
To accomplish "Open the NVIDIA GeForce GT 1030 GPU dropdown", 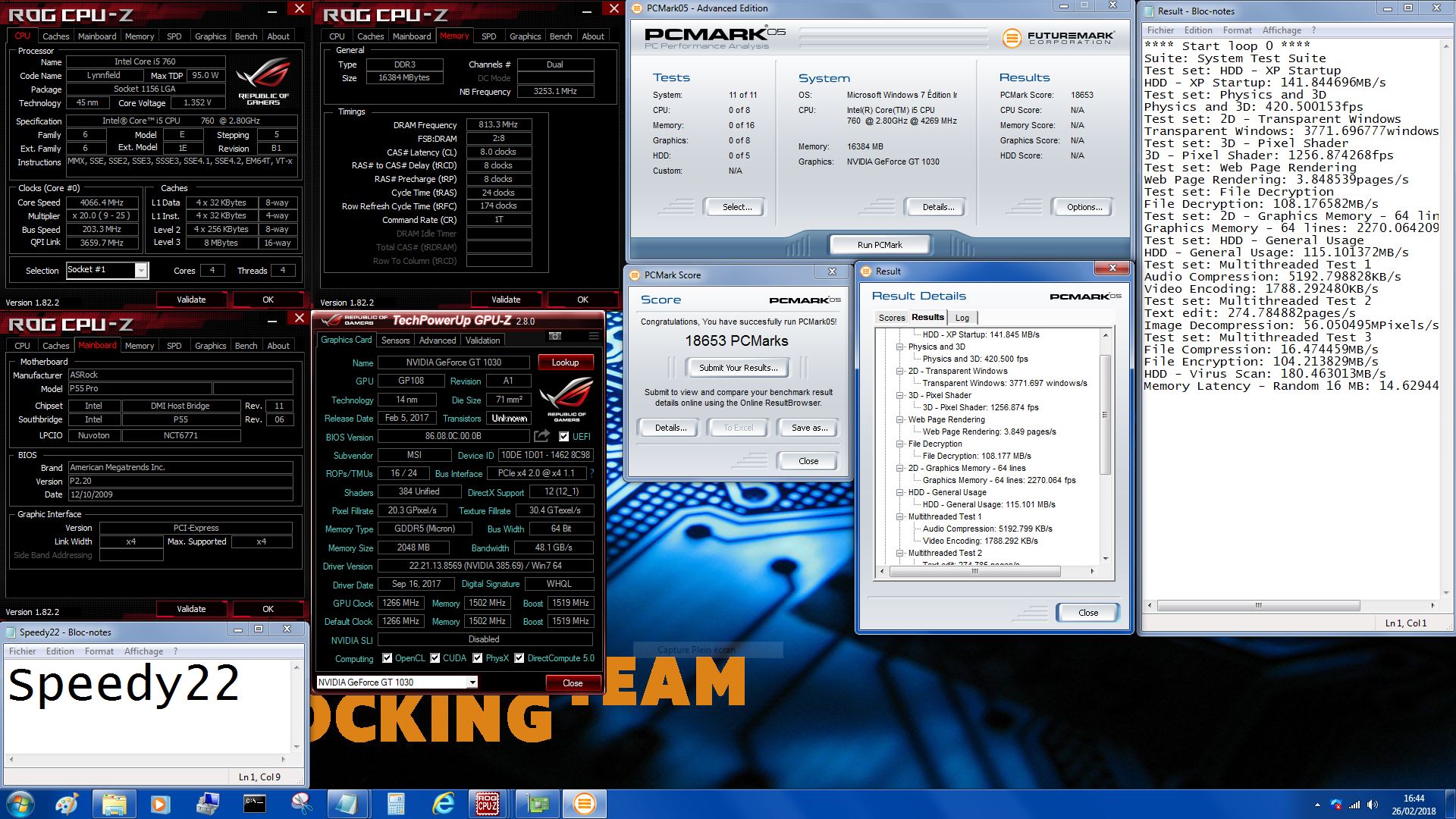I will [472, 682].
